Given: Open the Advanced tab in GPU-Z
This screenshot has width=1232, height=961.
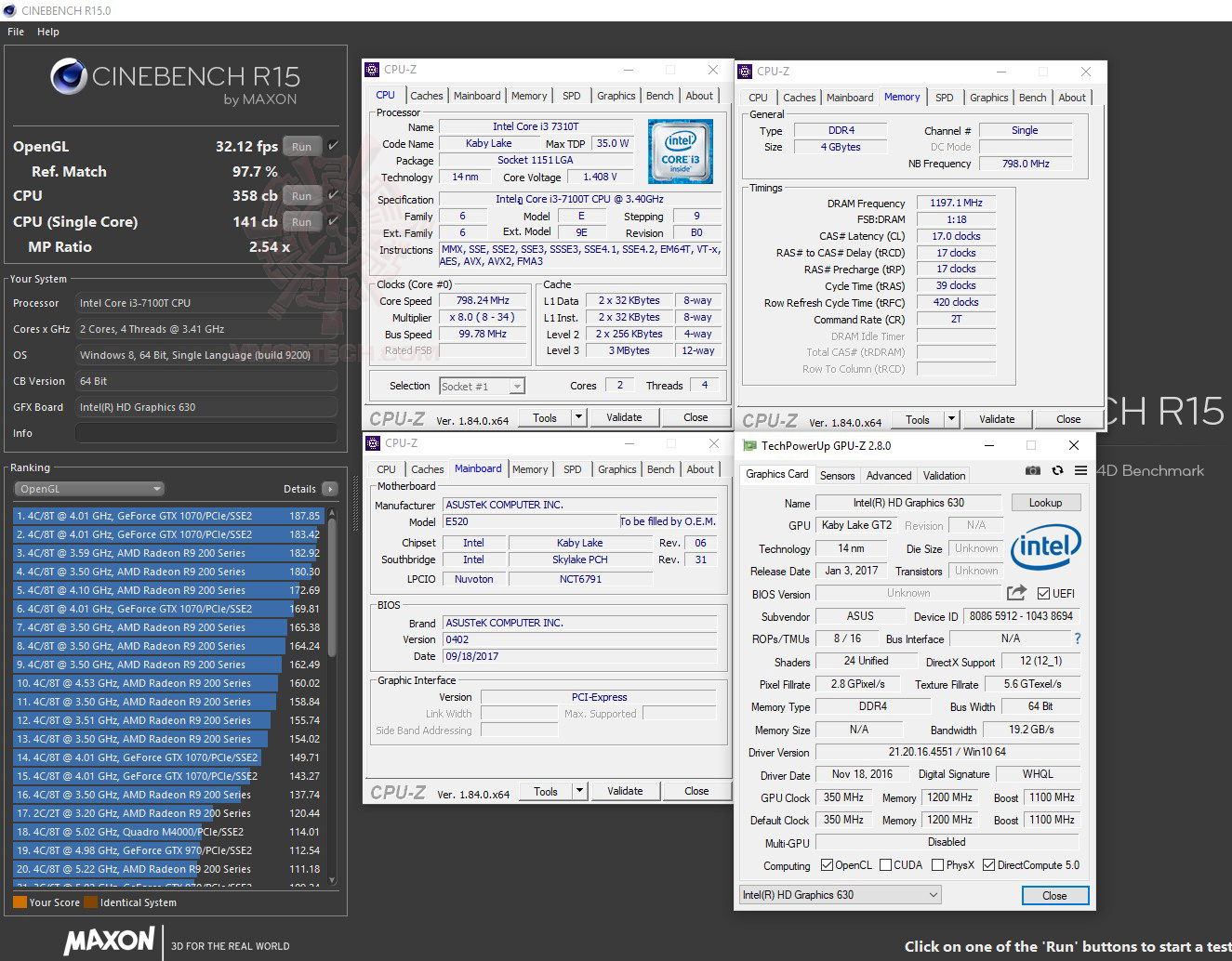Looking at the screenshot, I should [889, 475].
